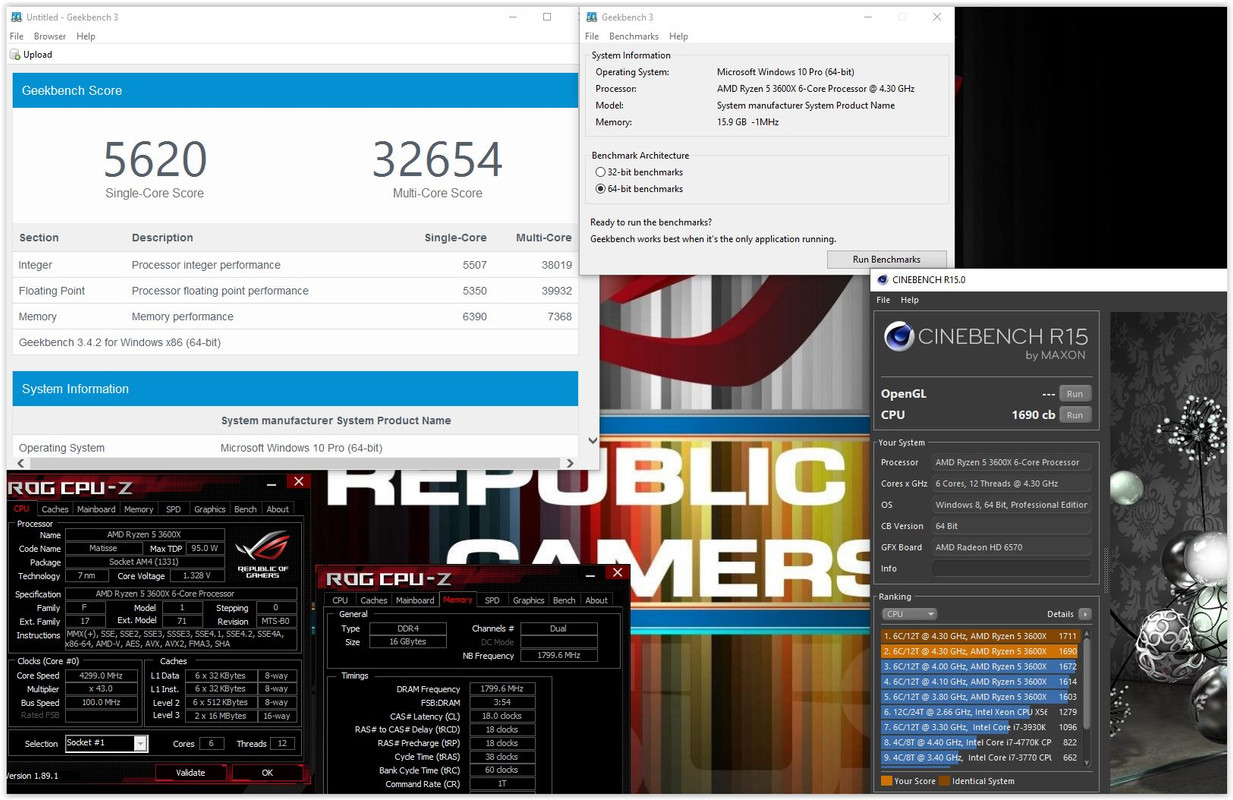
Task: Open Browser menu in Geekbench results window
Action: click(50, 36)
